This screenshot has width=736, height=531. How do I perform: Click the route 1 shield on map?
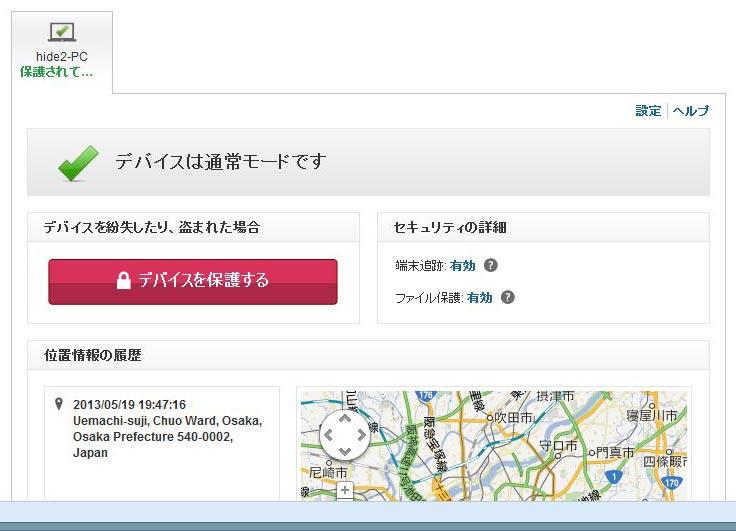coord(614,477)
